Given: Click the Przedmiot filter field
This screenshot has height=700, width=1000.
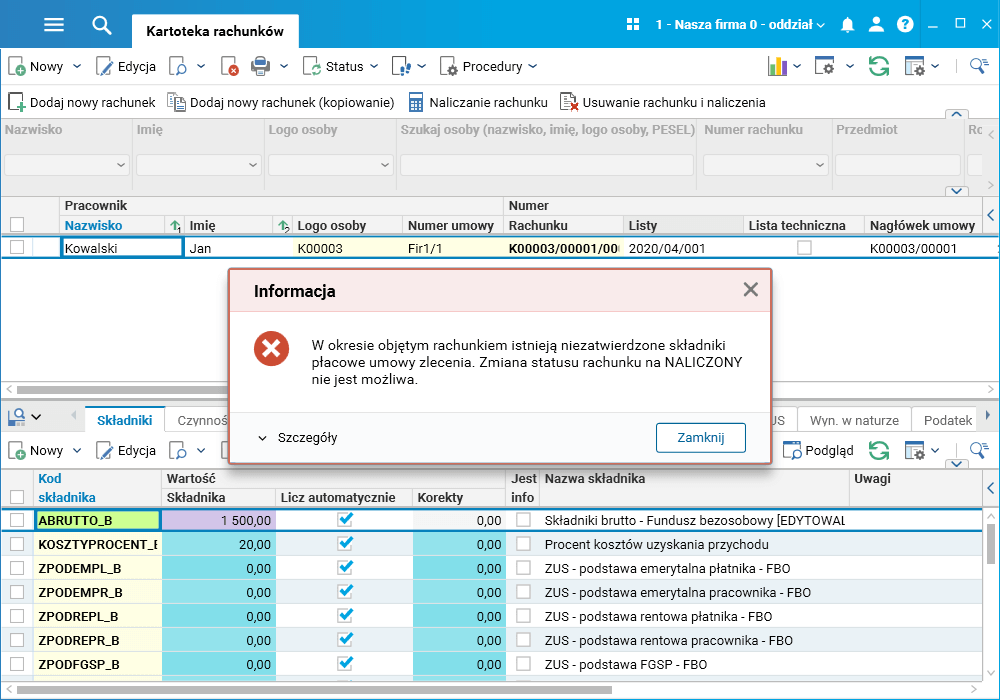Looking at the screenshot, I should click(897, 165).
